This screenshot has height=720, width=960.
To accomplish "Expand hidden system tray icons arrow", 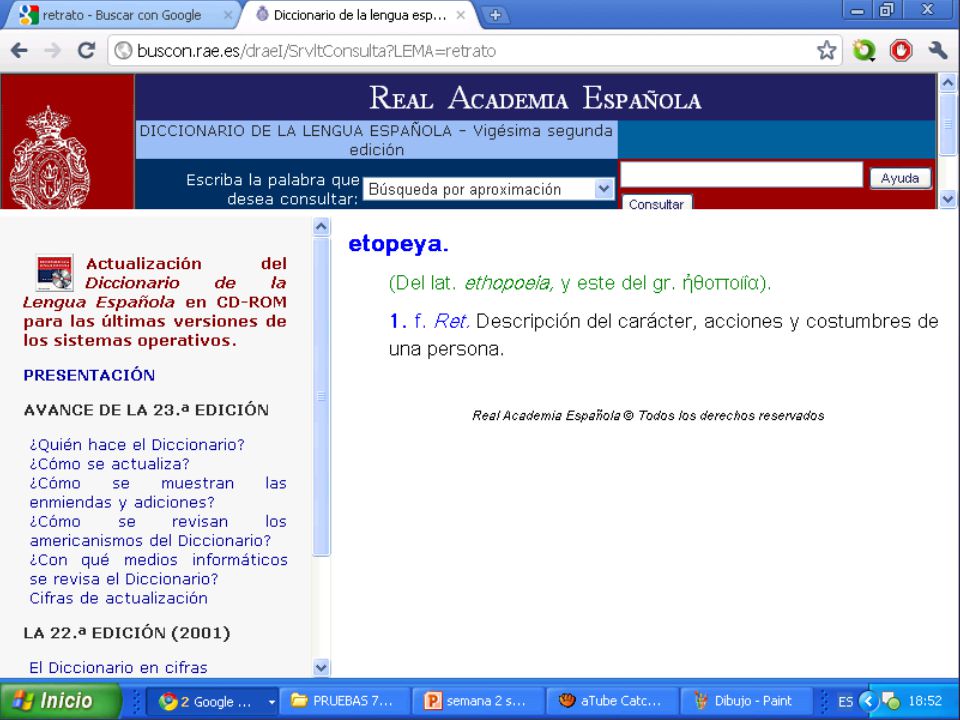I will coord(868,701).
